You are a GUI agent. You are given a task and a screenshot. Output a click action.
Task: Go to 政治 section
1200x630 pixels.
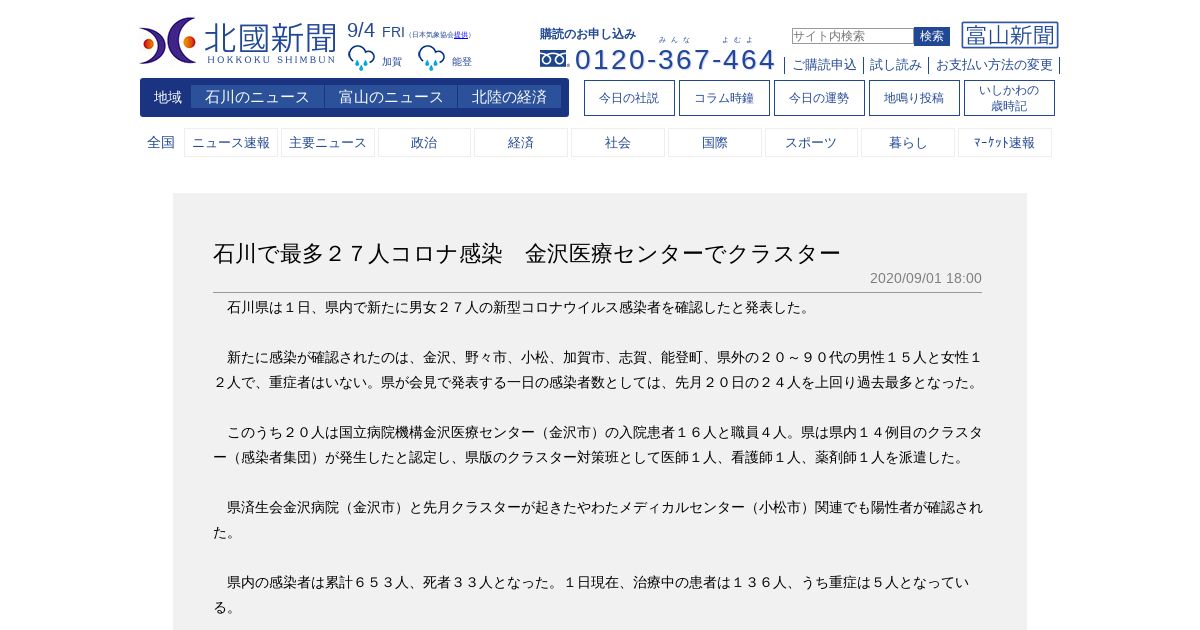[424, 143]
